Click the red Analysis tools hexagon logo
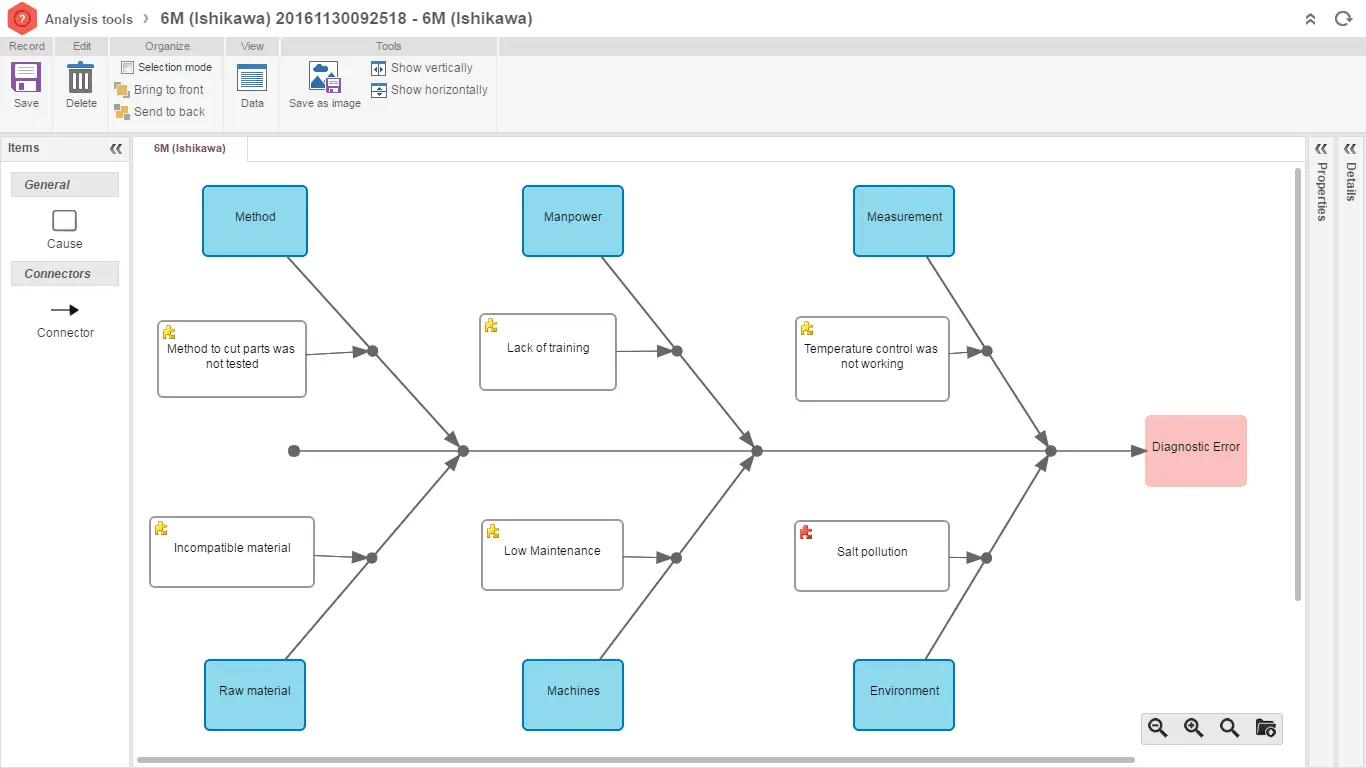The image size is (1366, 768). (x=22, y=18)
